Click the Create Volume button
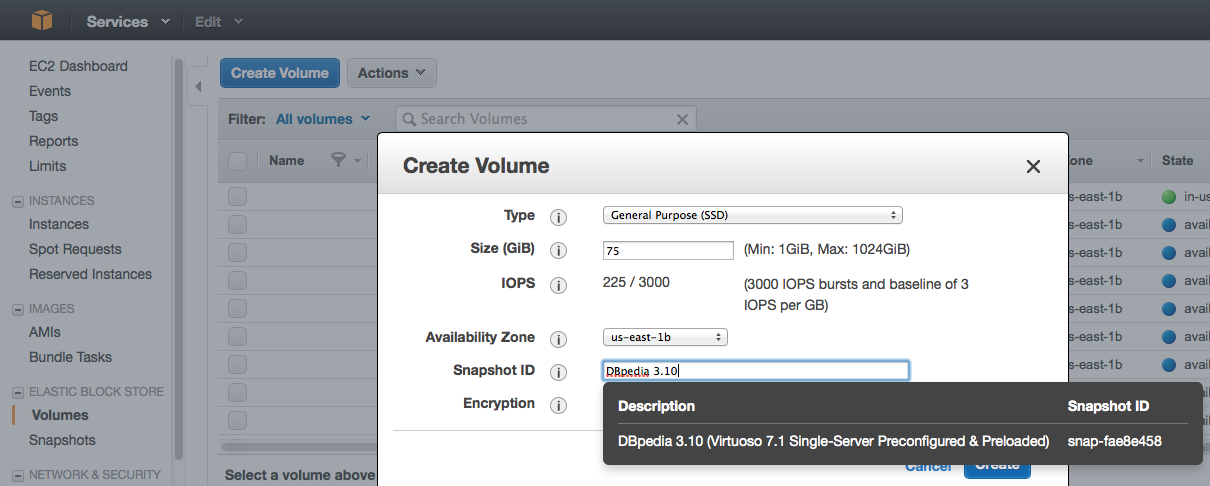1210x486 pixels. click(x=279, y=73)
